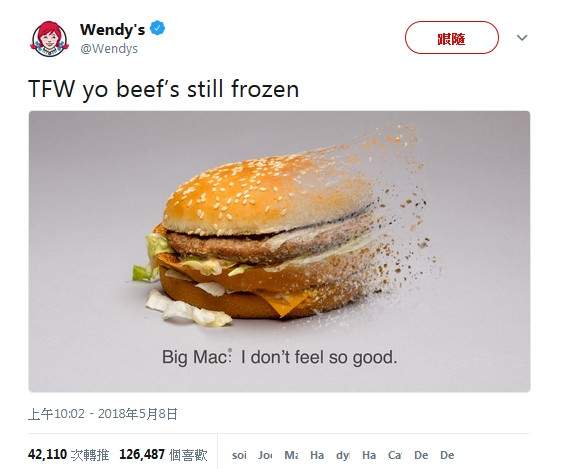Screen dimensions: 563x469
Task: Click the 'TFW yo beef's still frozen' text
Action: click(x=163, y=89)
